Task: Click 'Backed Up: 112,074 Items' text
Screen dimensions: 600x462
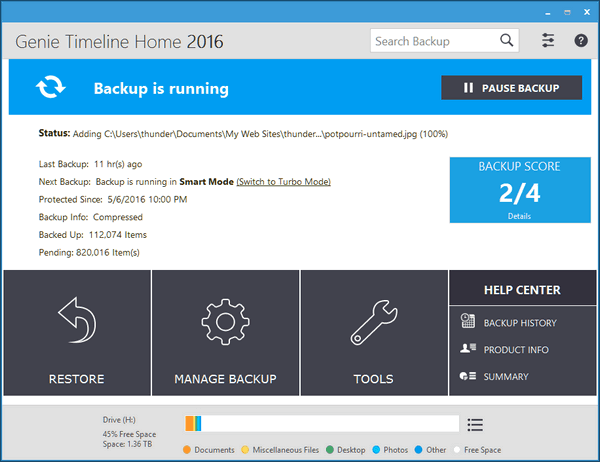Action: 93,235
